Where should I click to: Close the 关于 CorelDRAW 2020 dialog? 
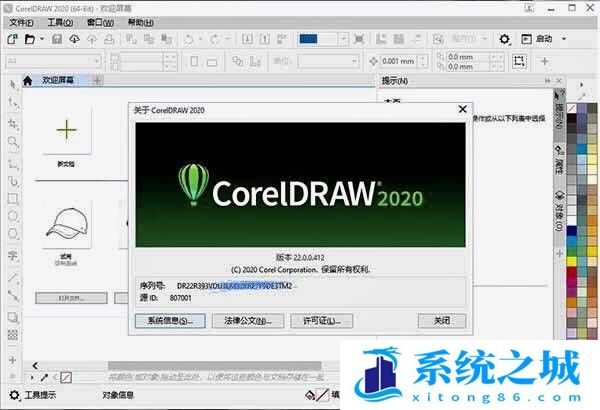pos(463,109)
